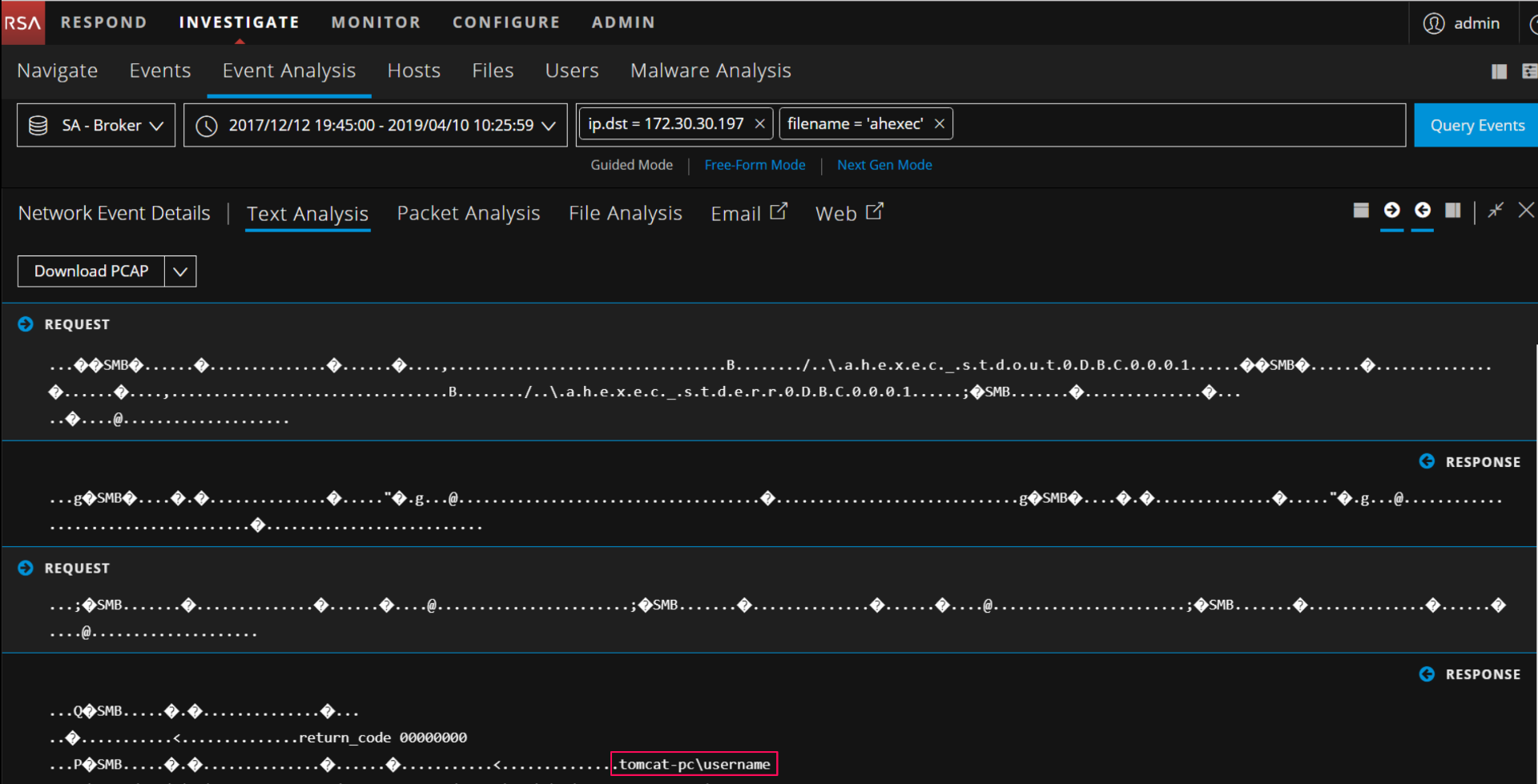Screen dimensions: 1538x784
Task: Remove the filename = 'ahexec' filter
Action: pos(940,124)
